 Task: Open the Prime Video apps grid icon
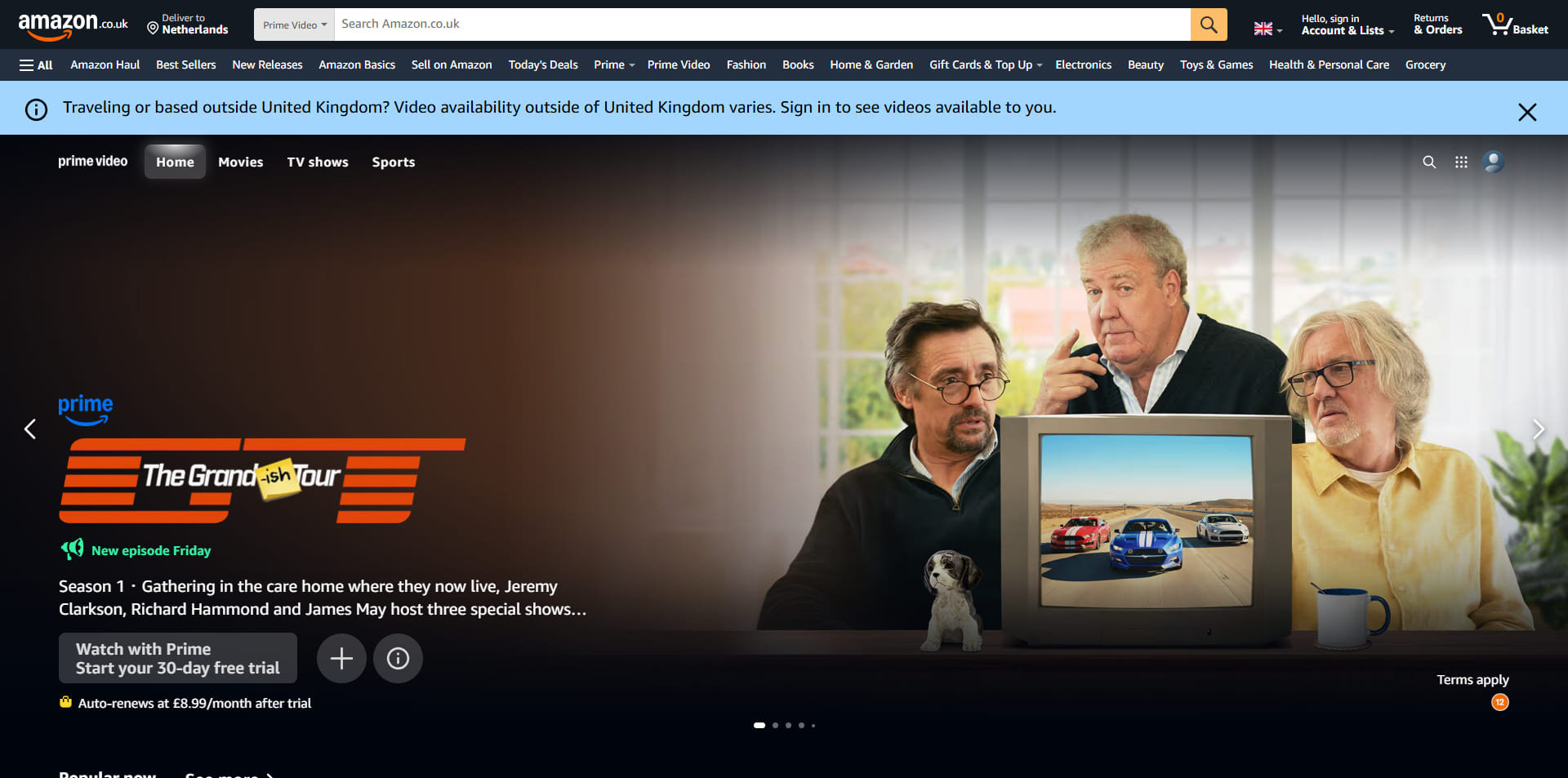click(x=1461, y=162)
